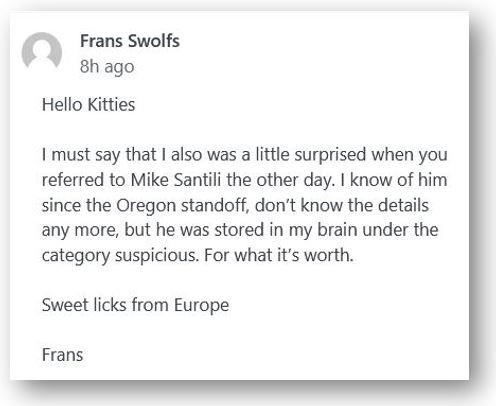Open Frans Swolfs' profile name link

[x=130, y=41]
